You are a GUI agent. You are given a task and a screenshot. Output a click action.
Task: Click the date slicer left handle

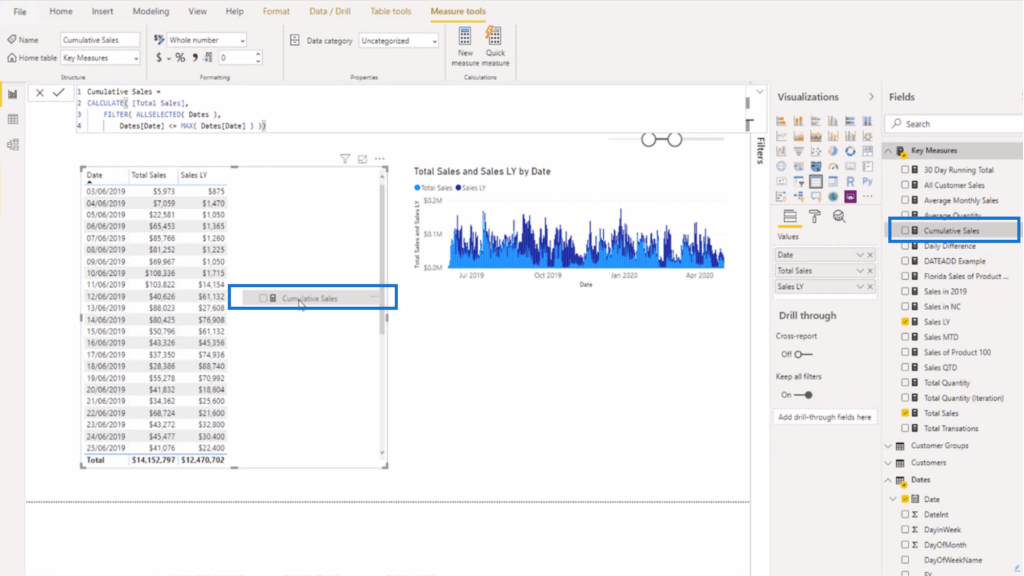648,139
